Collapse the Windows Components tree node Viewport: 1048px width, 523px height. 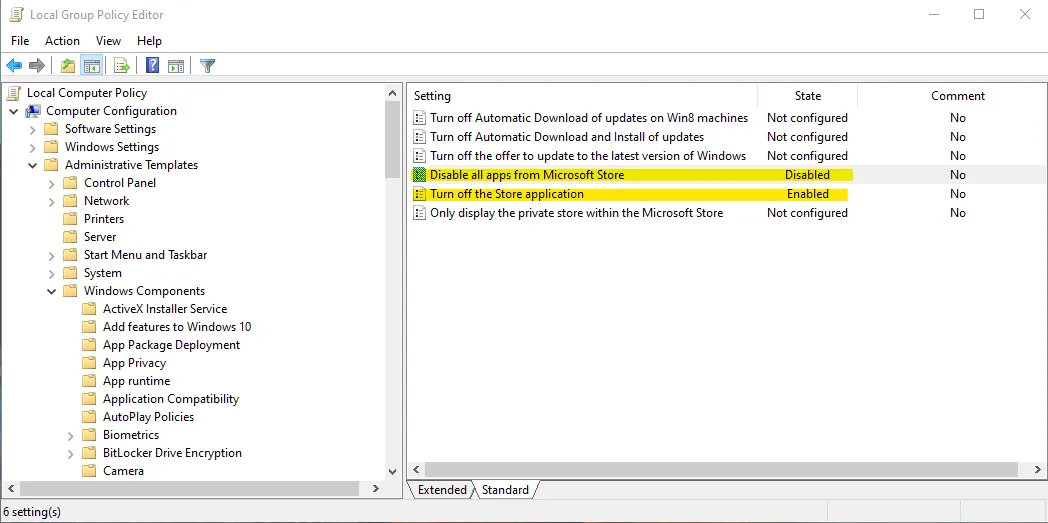click(x=52, y=291)
